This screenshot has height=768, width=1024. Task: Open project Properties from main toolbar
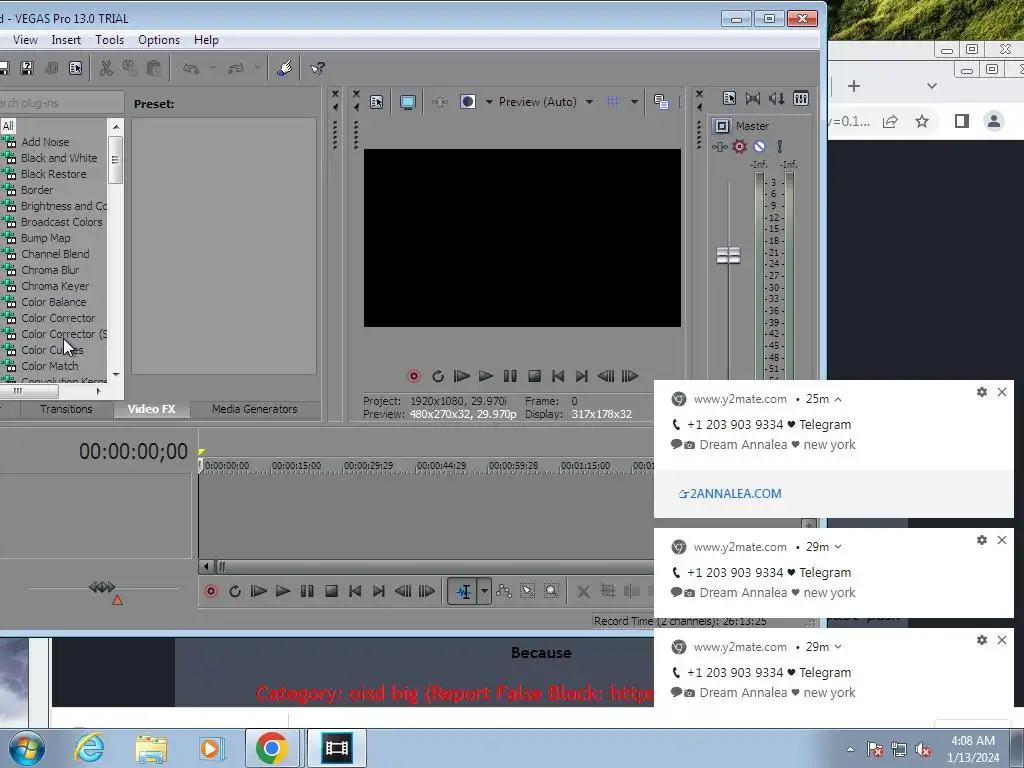(76, 68)
